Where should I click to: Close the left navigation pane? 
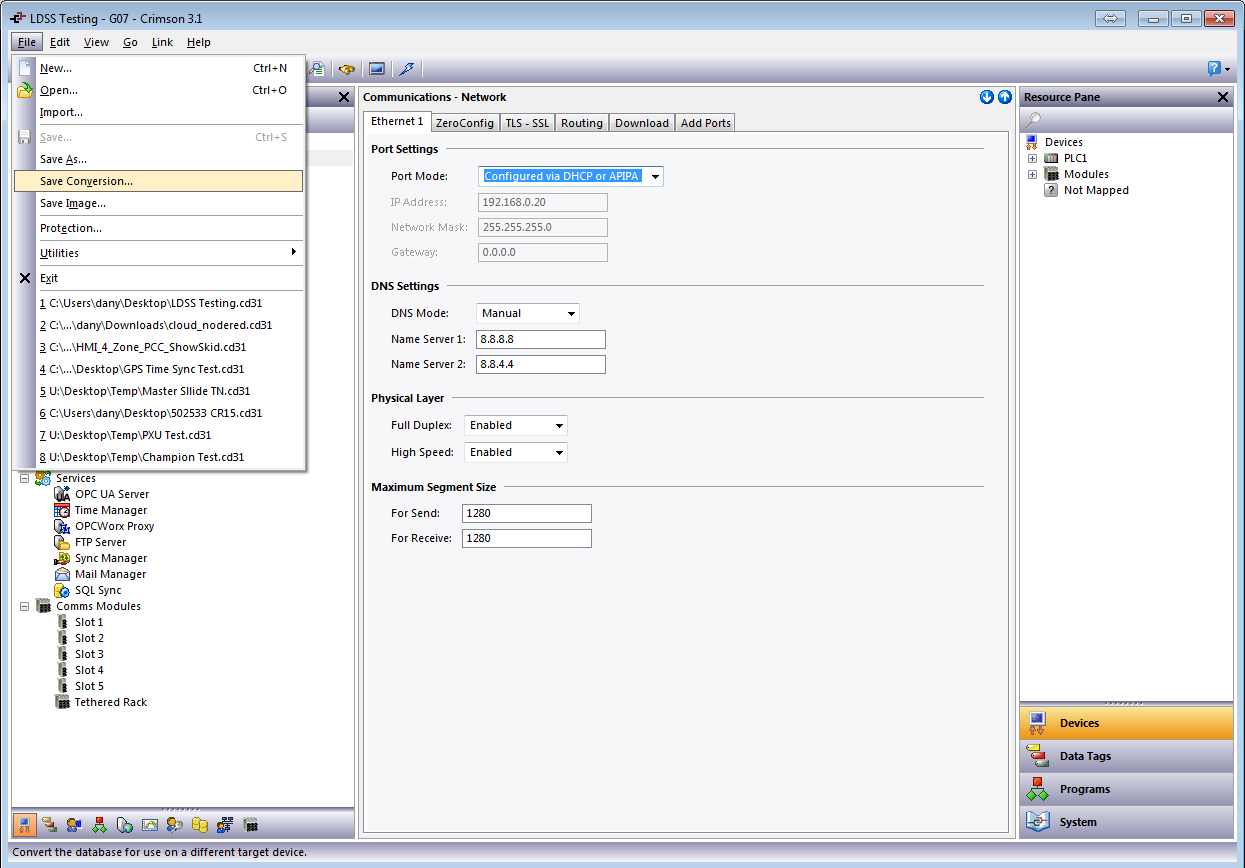click(344, 97)
